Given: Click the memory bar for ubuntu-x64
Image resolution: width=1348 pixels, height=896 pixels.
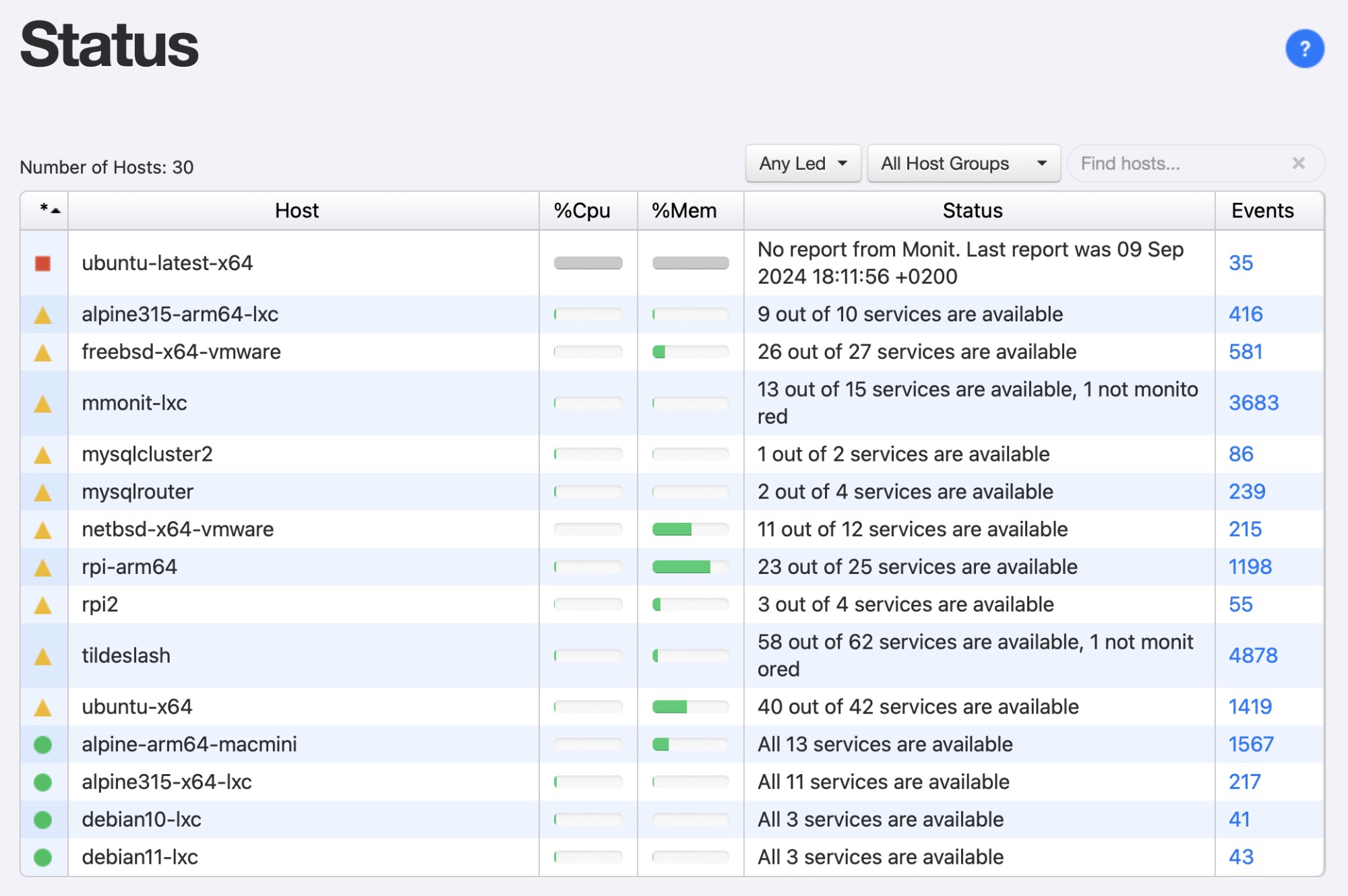Looking at the screenshot, I should coord(690,707).
